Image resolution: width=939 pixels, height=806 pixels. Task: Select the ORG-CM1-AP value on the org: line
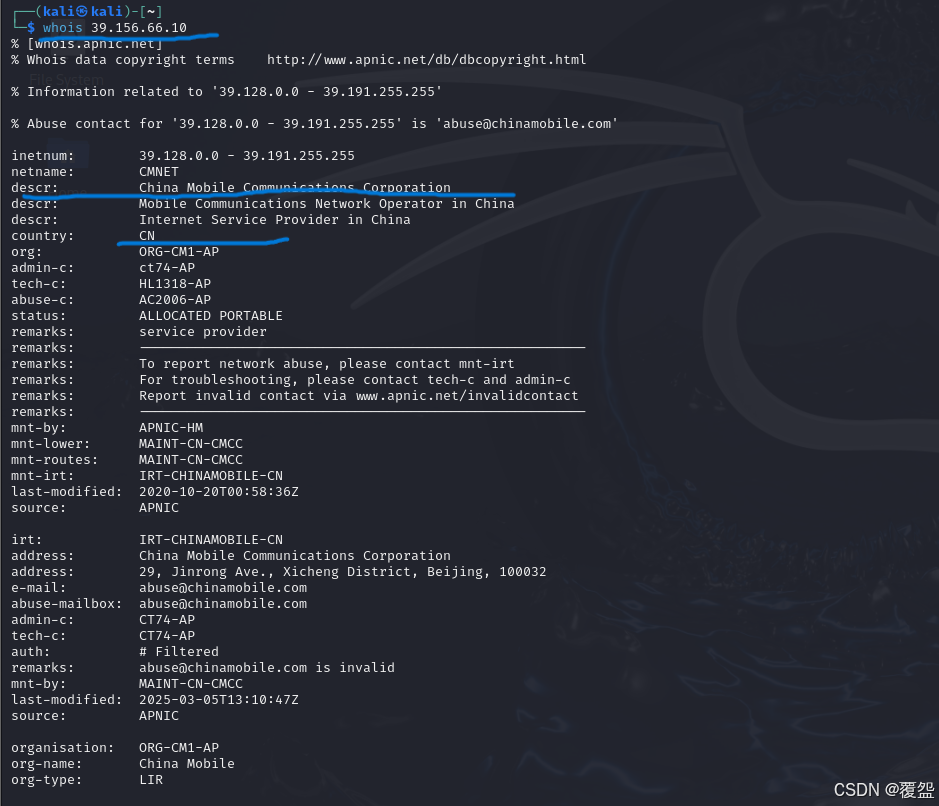(179, 252)
